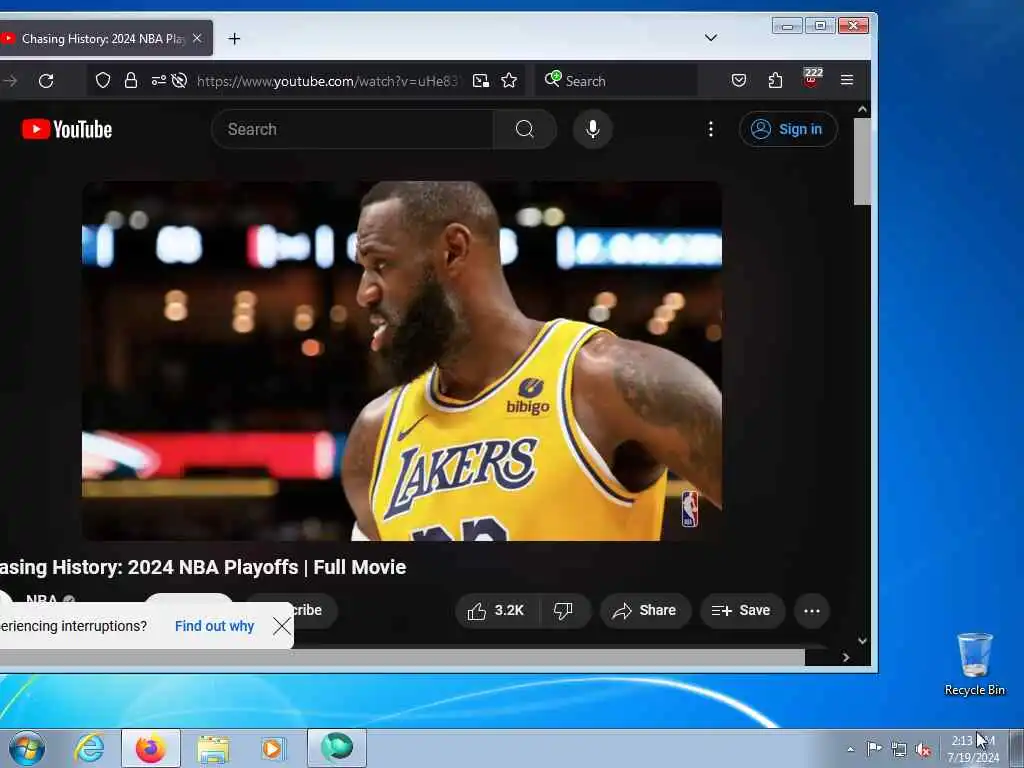
Task: Click the forward navigation arrow
Action: 10,81
